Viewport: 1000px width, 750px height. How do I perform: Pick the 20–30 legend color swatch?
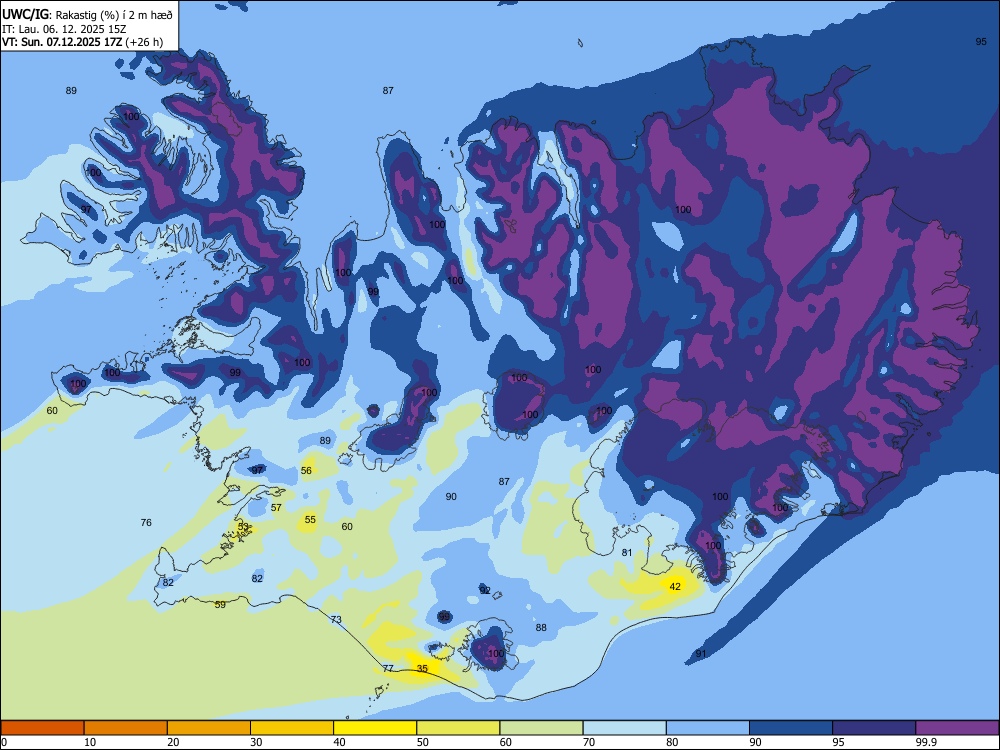pyautogui.click(x=209, y=728)
